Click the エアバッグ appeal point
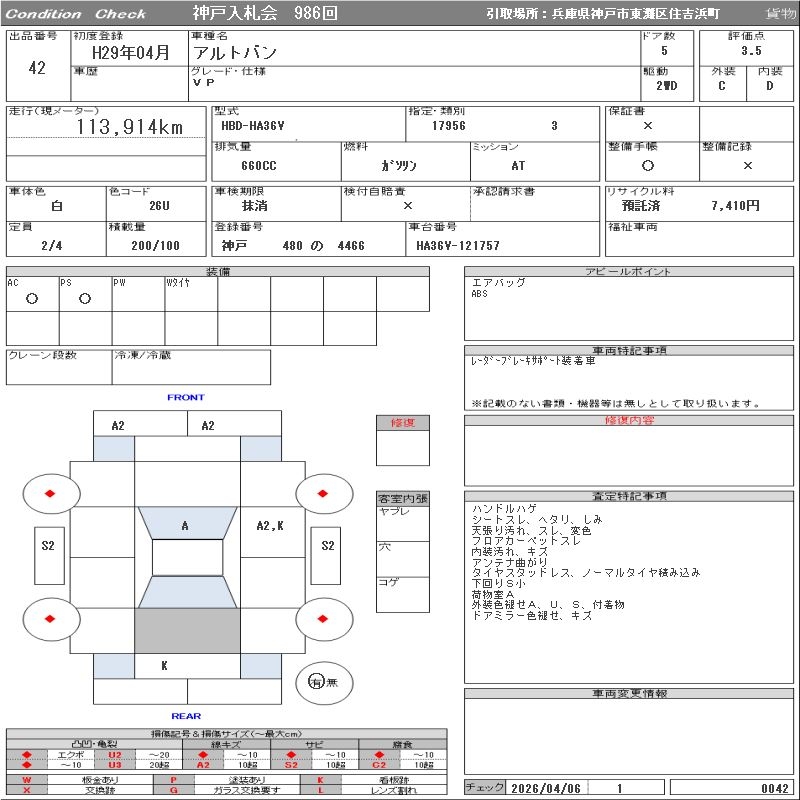Screen dimensions: 800x800 click(498, 282)
